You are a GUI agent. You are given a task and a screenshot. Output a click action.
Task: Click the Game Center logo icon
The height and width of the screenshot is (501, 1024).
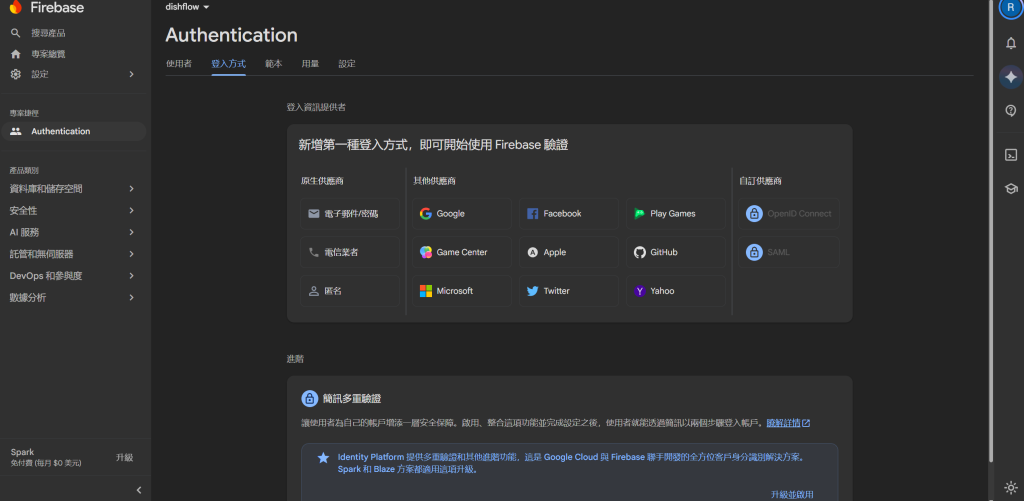(x=426, y=252)
